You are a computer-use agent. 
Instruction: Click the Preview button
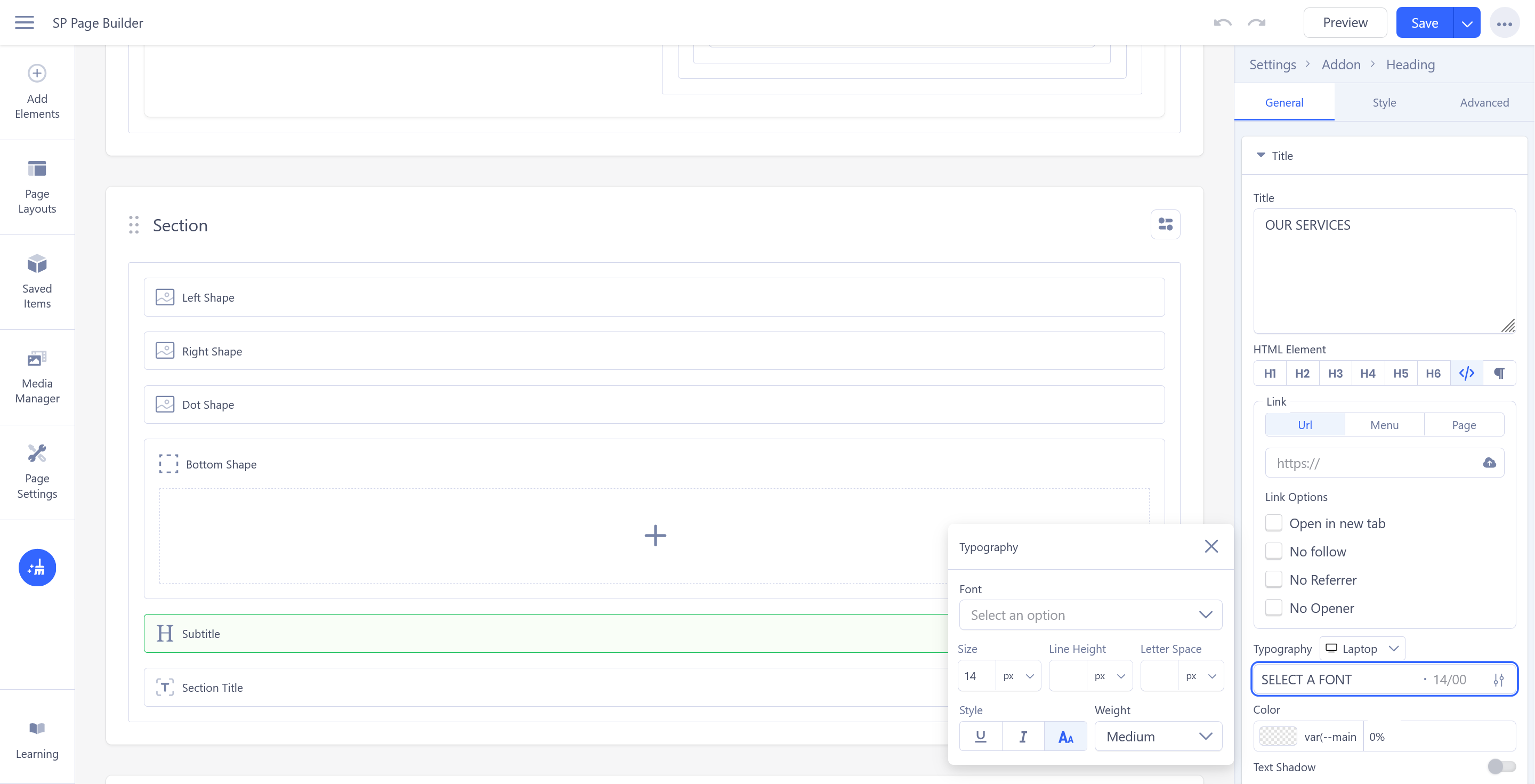1345,22
